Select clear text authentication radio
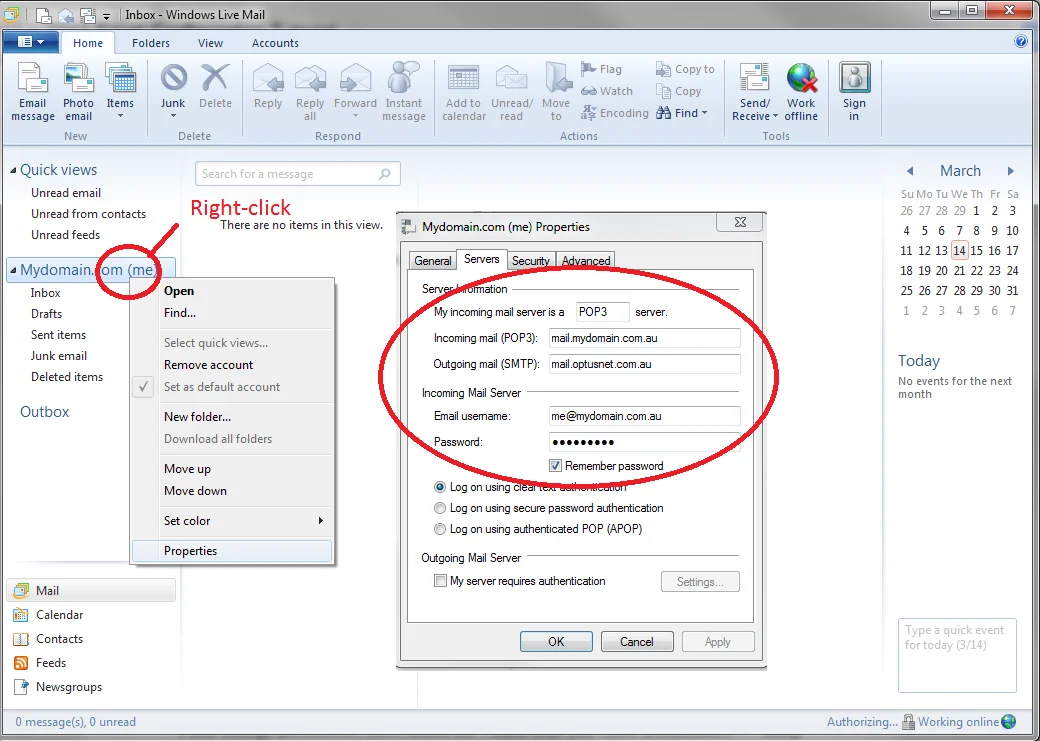The width and height of the screenshot is (1040, 741). (x=440, y=487)
